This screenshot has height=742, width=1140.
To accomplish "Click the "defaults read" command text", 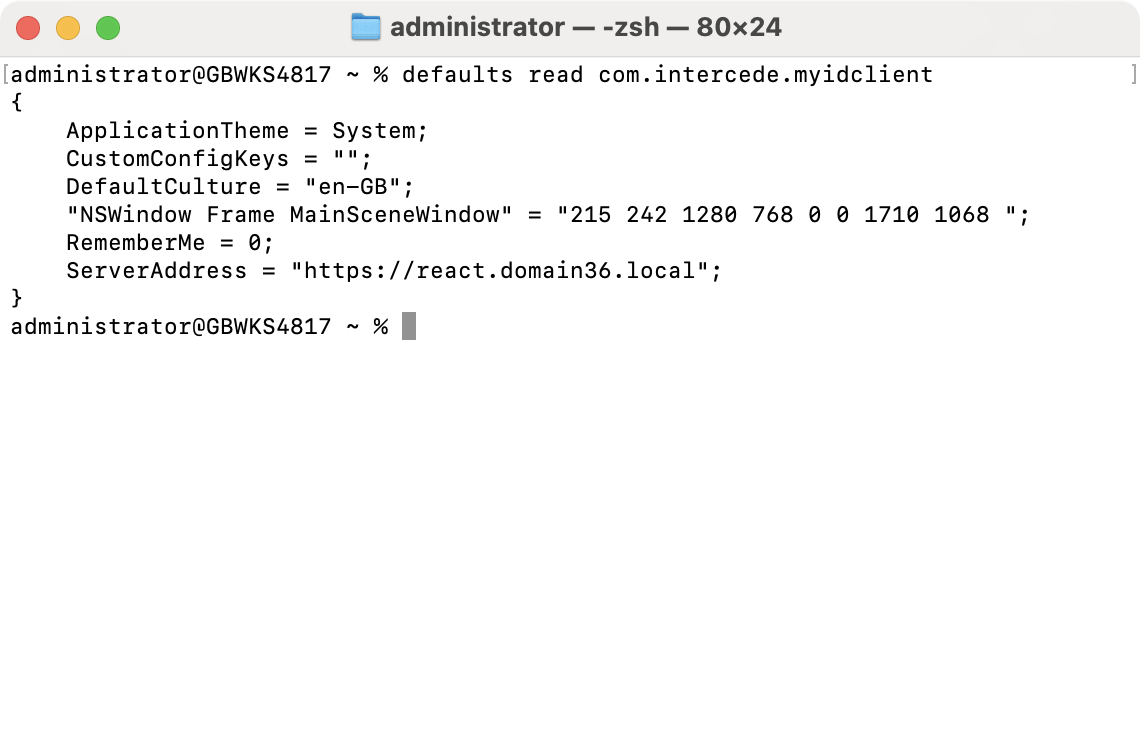I will 492,75.
